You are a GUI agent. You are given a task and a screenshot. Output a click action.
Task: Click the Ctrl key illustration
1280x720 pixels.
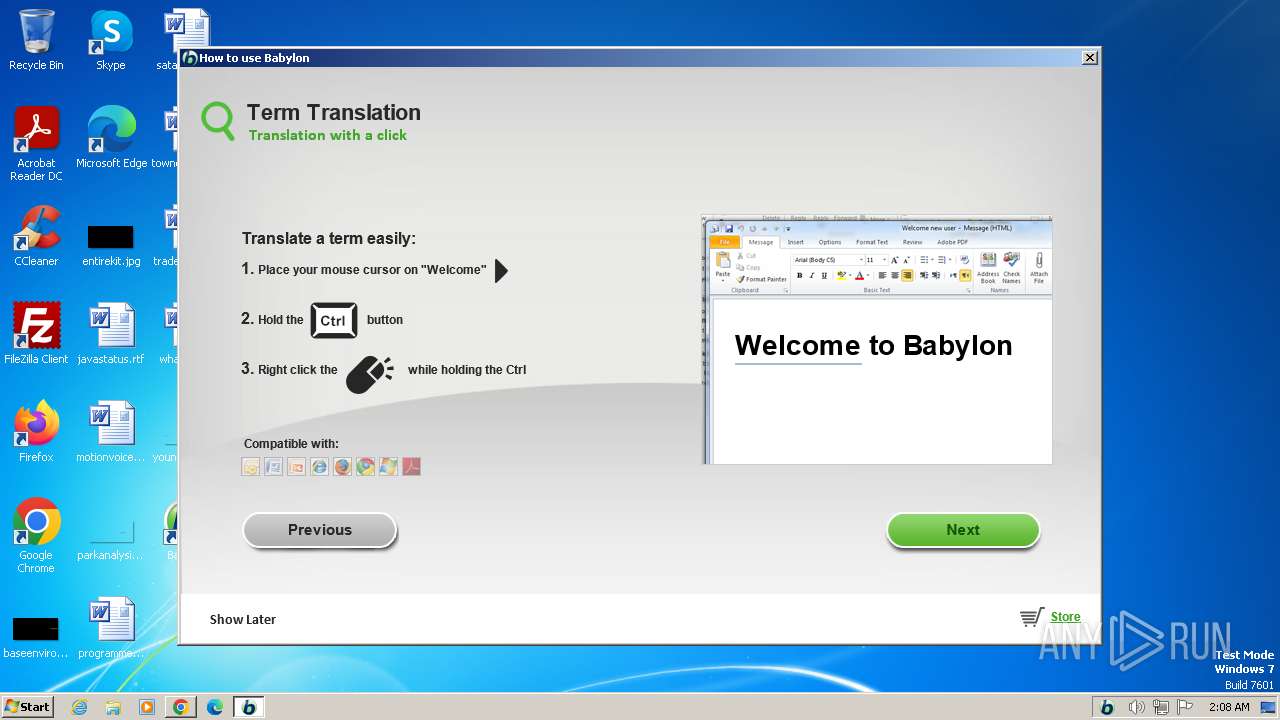click(333, 320)
